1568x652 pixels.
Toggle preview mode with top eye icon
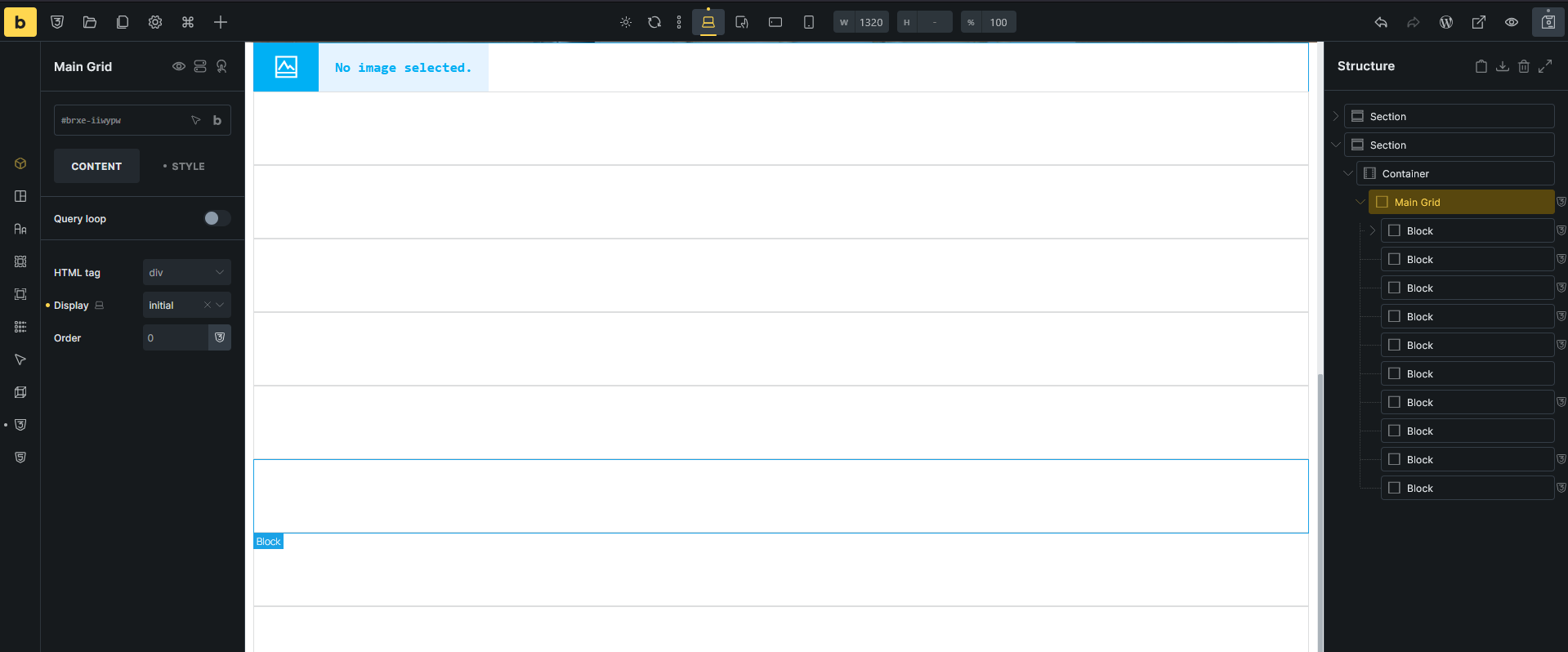[x=1512, y=22]
